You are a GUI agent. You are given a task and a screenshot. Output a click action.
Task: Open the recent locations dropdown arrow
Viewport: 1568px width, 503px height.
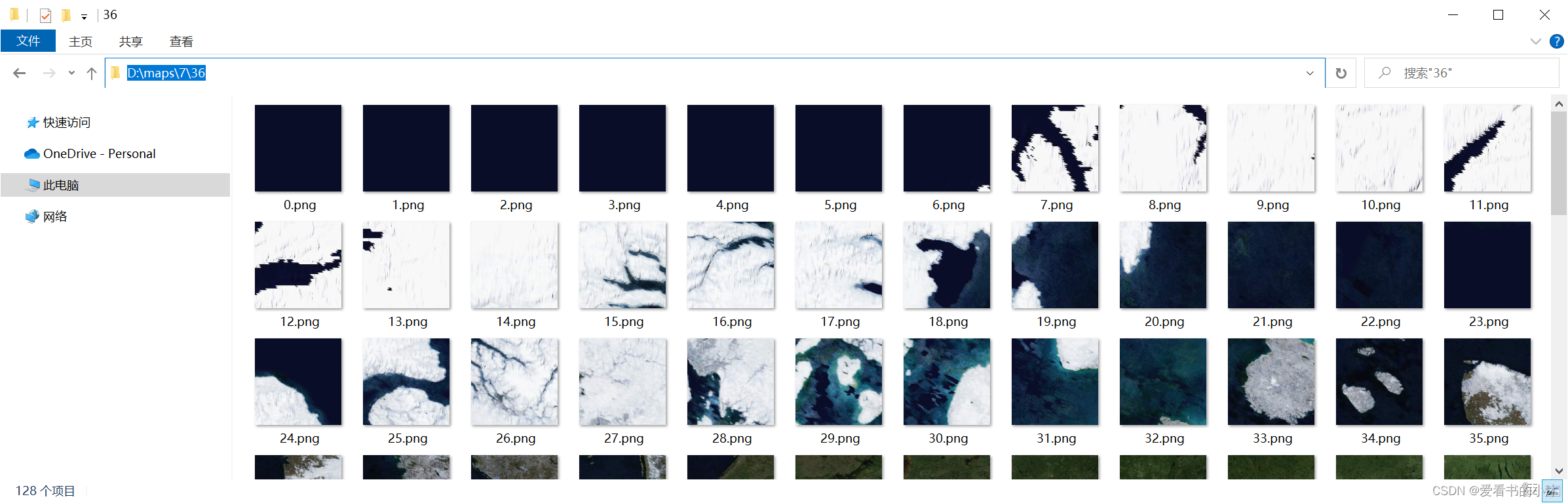click(x=71, y=73)
